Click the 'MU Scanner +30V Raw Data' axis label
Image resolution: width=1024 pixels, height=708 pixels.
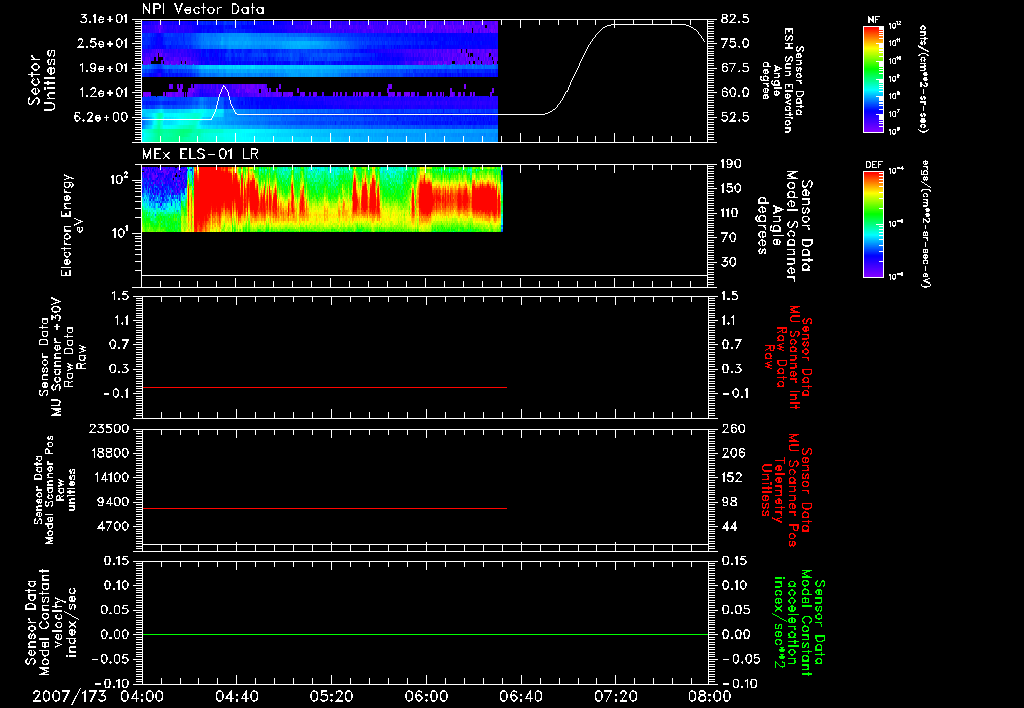coord(63,357)
